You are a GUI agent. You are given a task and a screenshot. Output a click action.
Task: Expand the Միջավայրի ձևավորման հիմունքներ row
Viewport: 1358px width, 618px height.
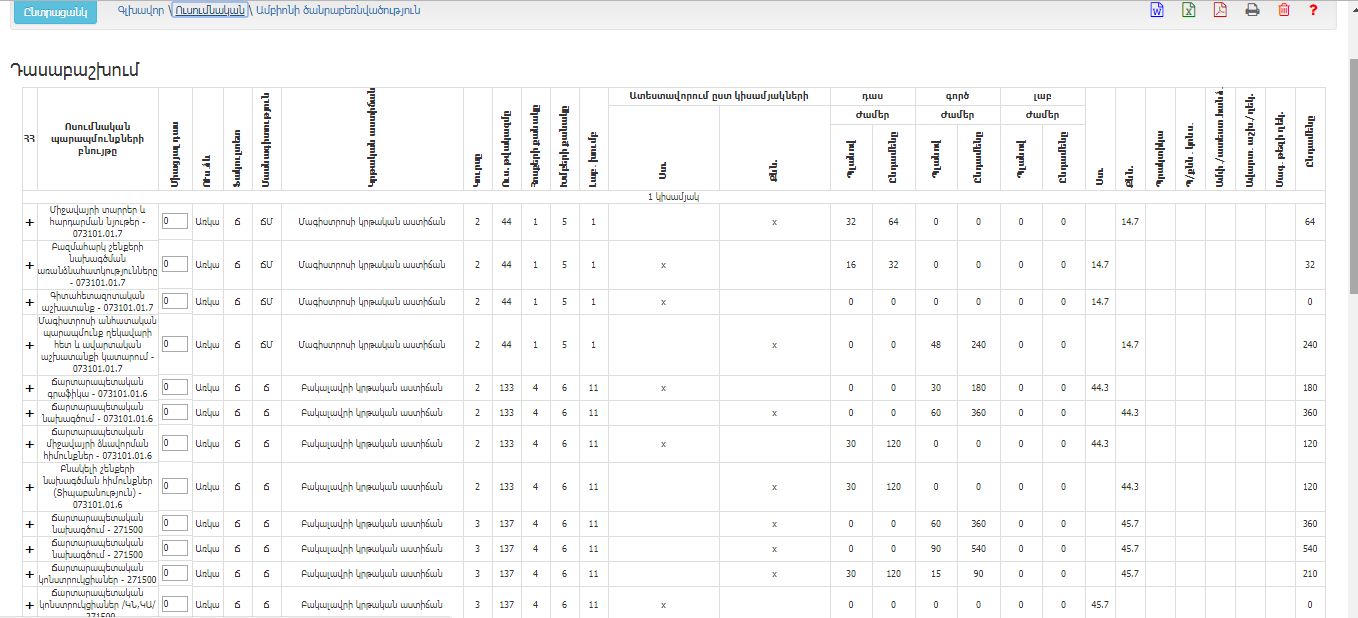[29, 444]
